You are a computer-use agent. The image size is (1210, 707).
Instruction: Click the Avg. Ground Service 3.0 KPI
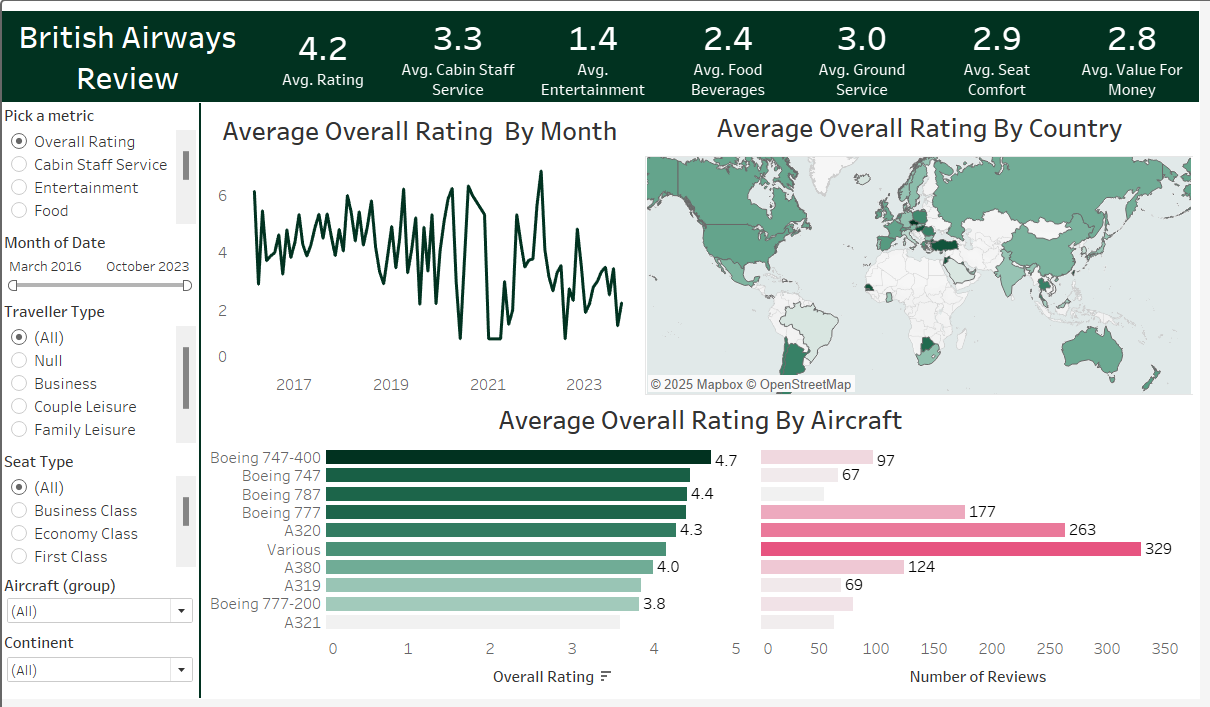[862, 59]
